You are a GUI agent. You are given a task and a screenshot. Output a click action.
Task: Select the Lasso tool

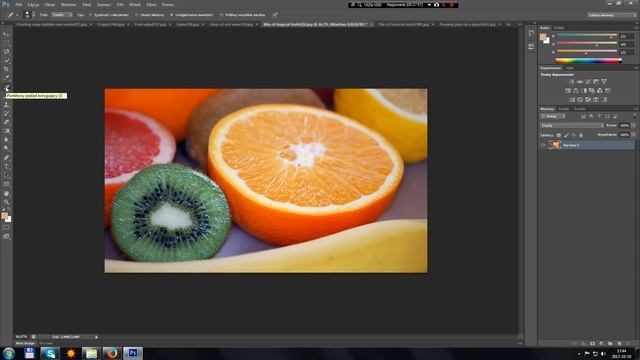tap(6, 52)
